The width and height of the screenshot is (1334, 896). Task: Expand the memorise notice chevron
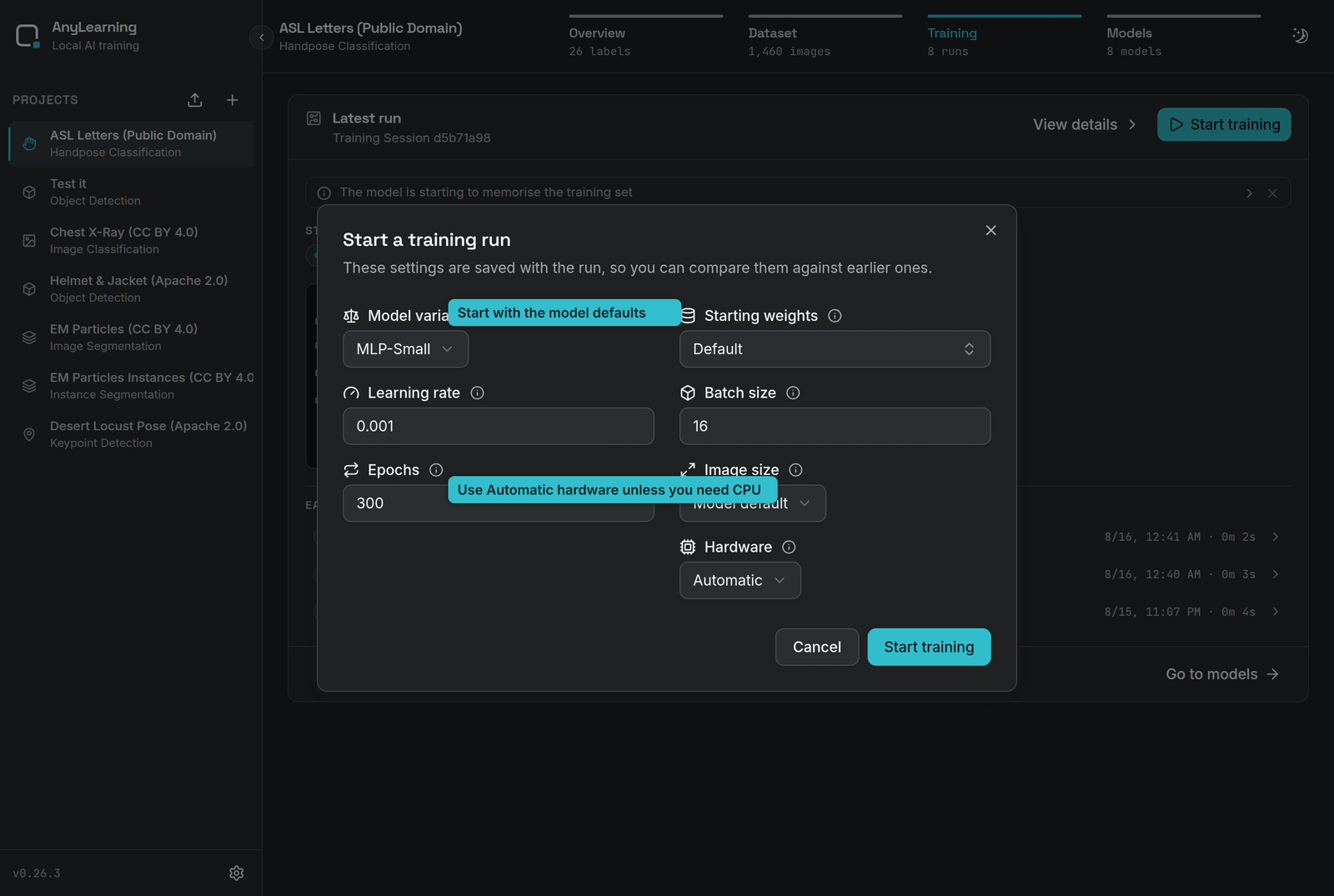1249,193
